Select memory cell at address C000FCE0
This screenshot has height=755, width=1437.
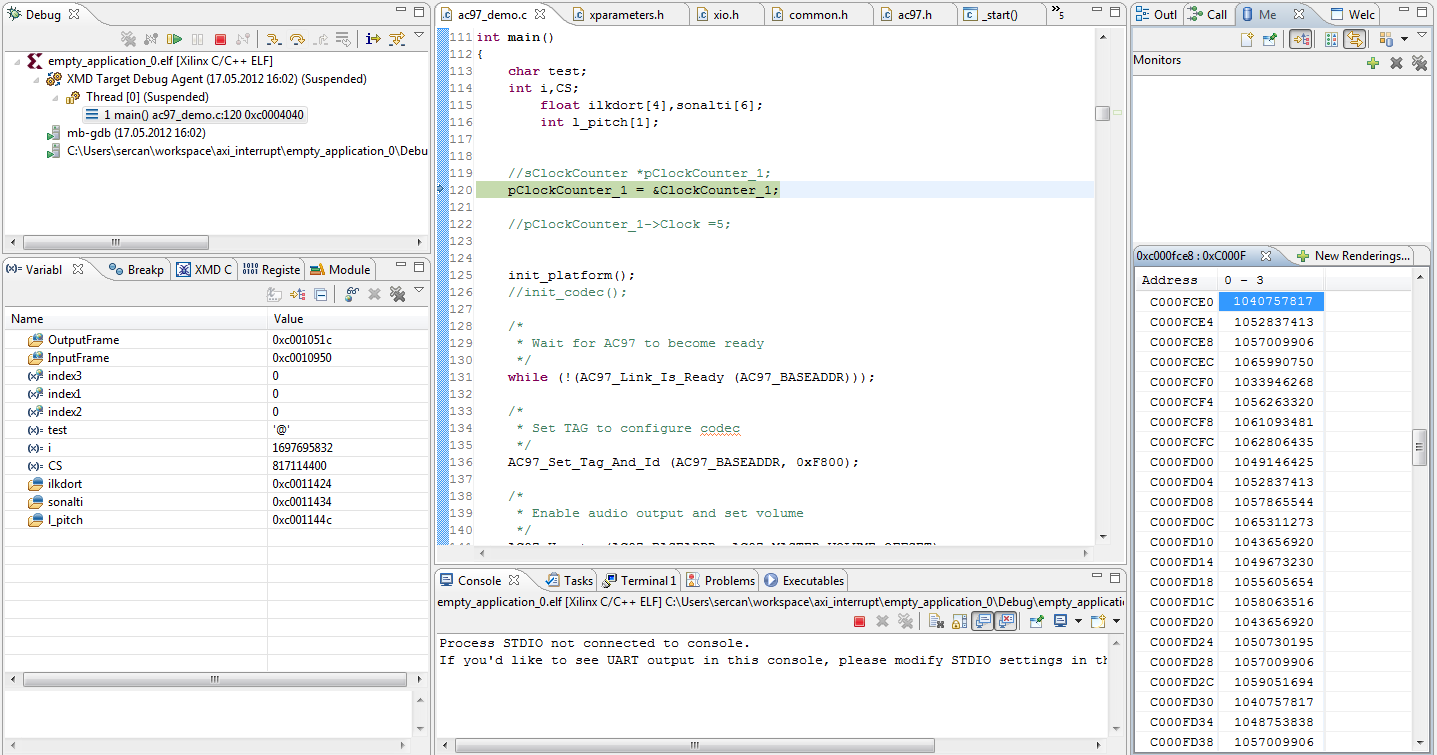(x=1271, y=302)
